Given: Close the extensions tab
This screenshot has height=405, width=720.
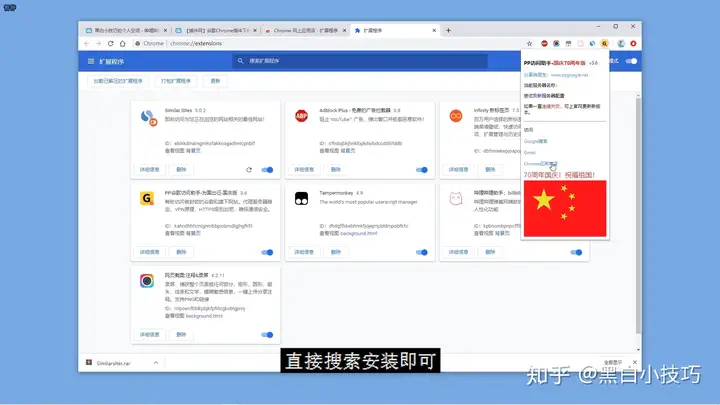Looking at the screenshot, I should tap(434, 30).
